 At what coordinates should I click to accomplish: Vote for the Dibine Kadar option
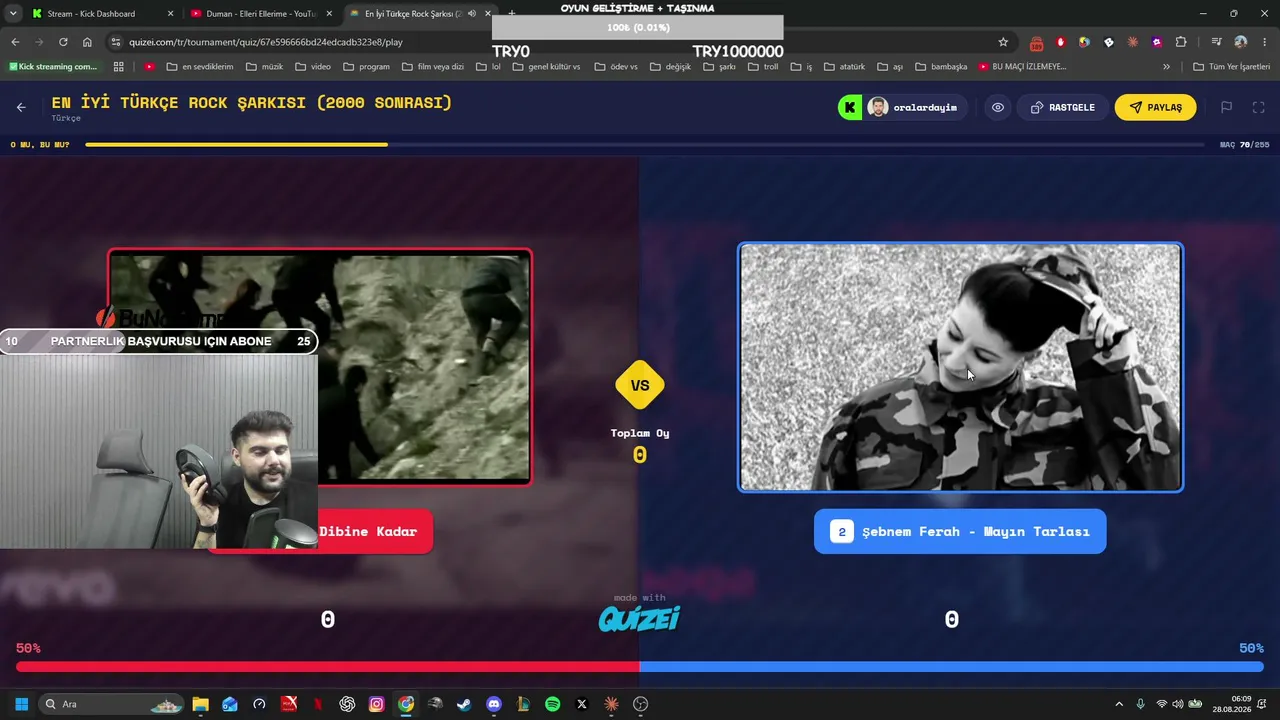point(368,532)
